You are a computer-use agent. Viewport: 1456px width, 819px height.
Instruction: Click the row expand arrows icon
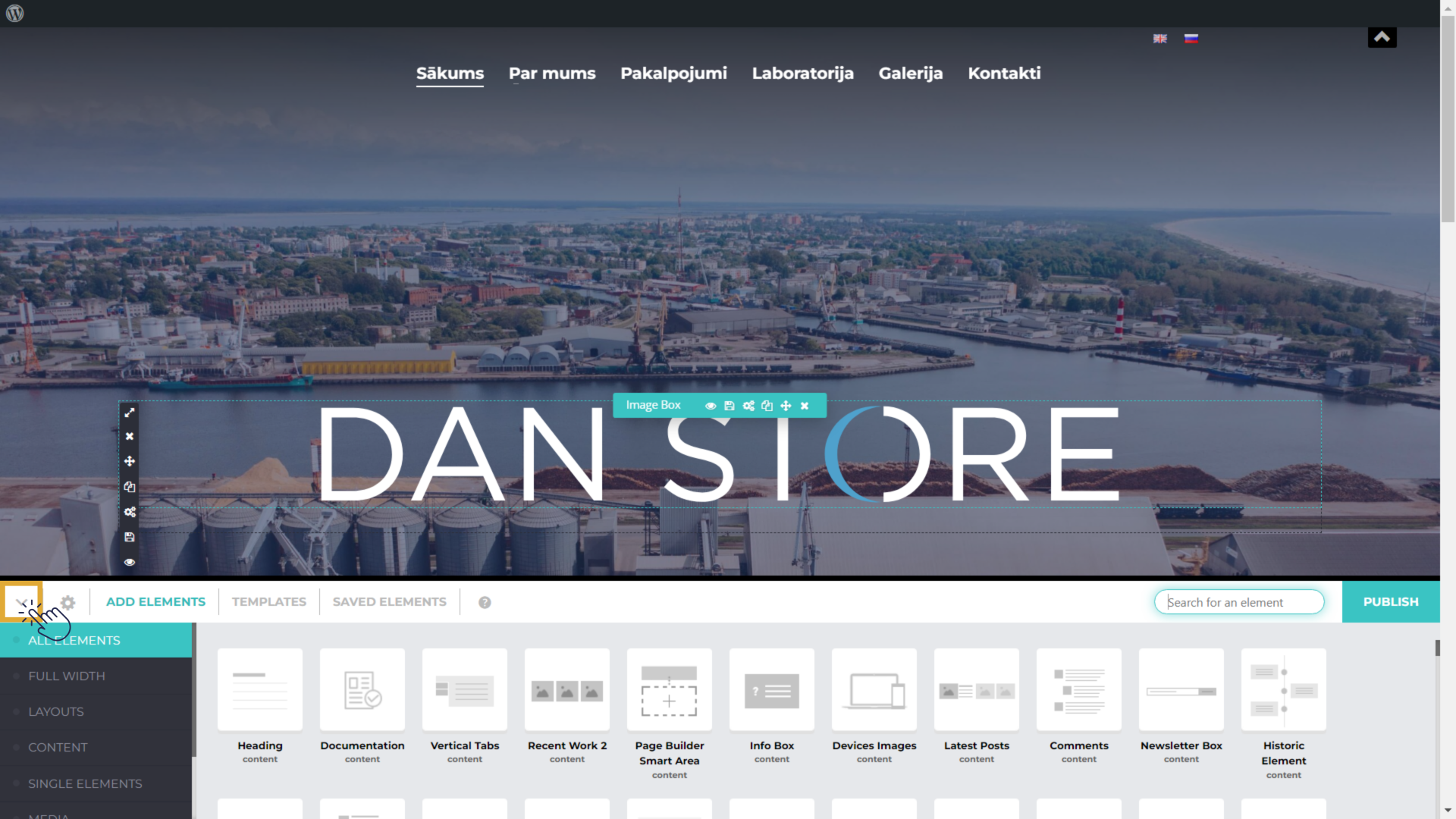[x=130, y=413]
